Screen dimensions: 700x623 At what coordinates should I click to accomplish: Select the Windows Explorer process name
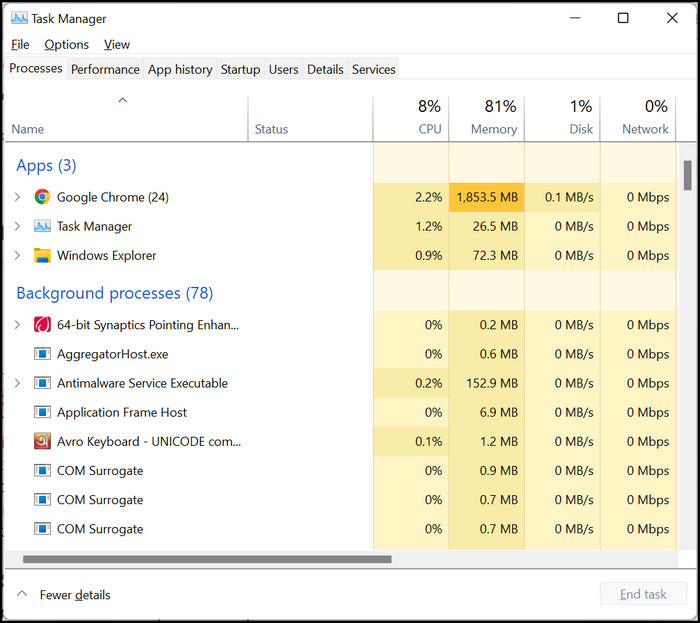click(107, 256)
